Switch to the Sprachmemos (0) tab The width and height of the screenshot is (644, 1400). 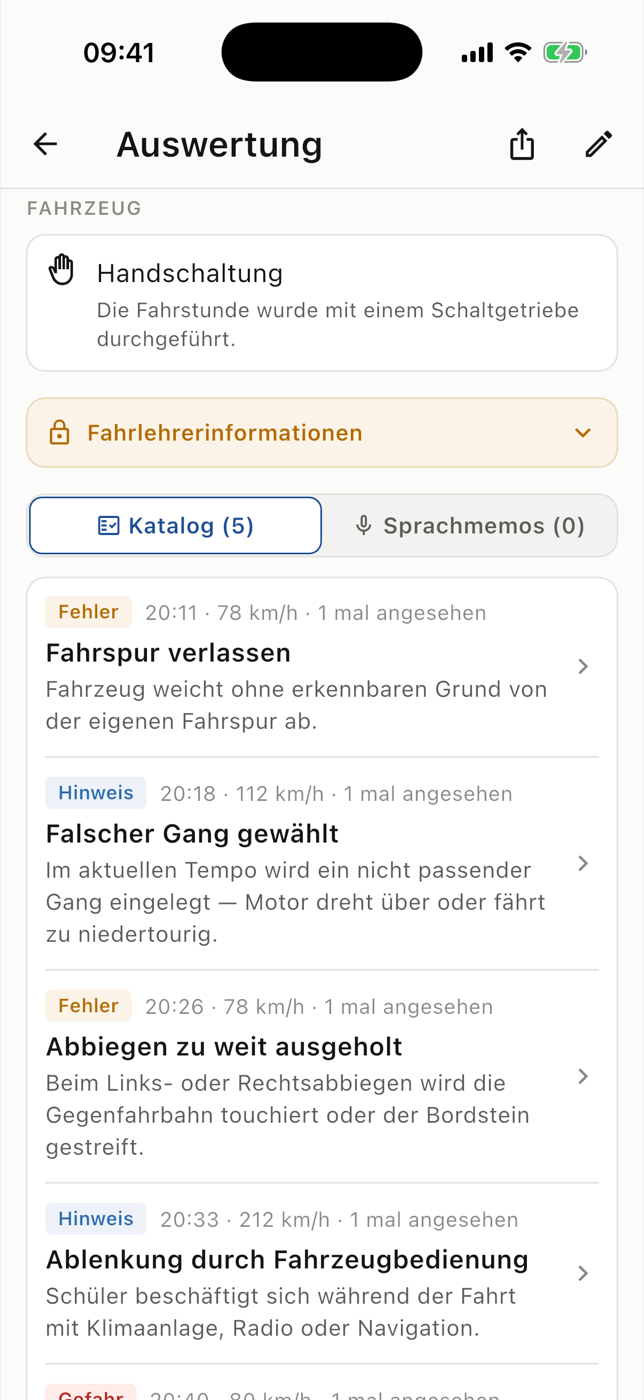[469, 525]
